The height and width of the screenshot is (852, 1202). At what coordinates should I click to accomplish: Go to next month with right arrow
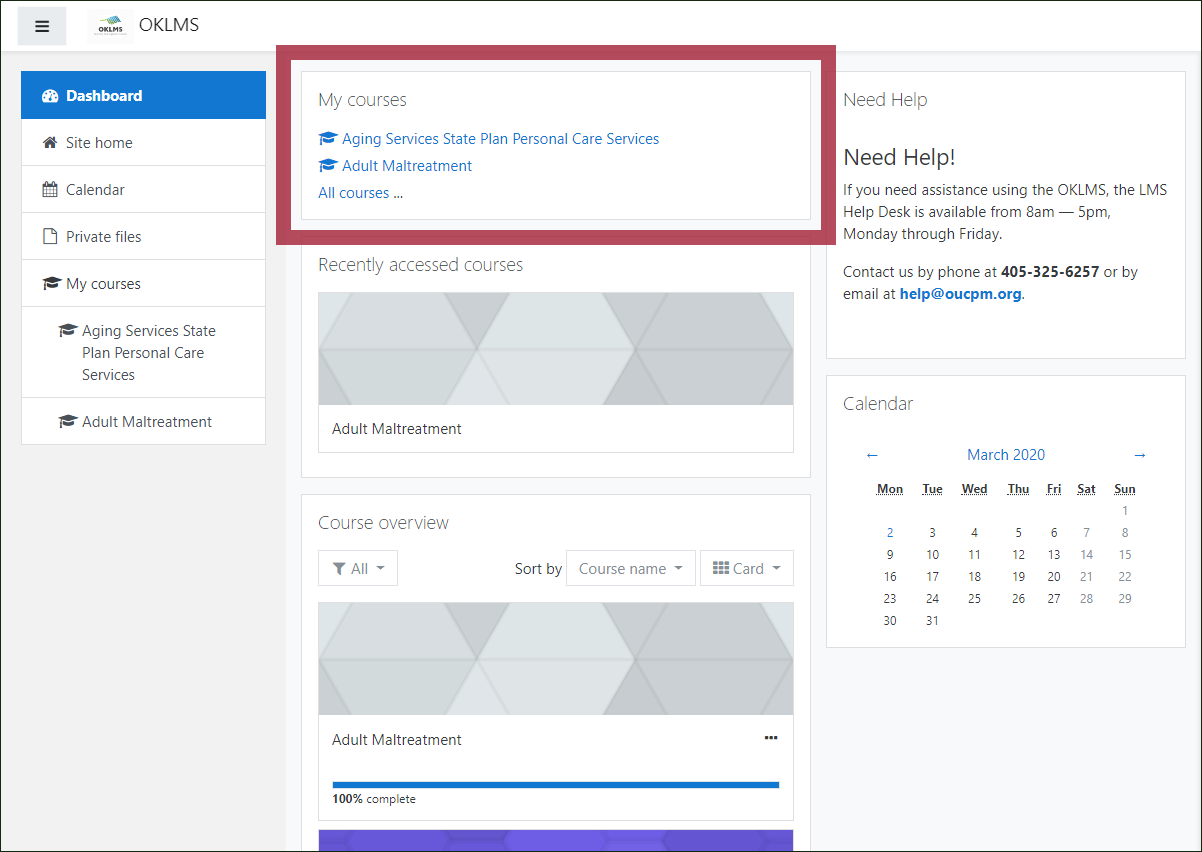(1139, 455)
